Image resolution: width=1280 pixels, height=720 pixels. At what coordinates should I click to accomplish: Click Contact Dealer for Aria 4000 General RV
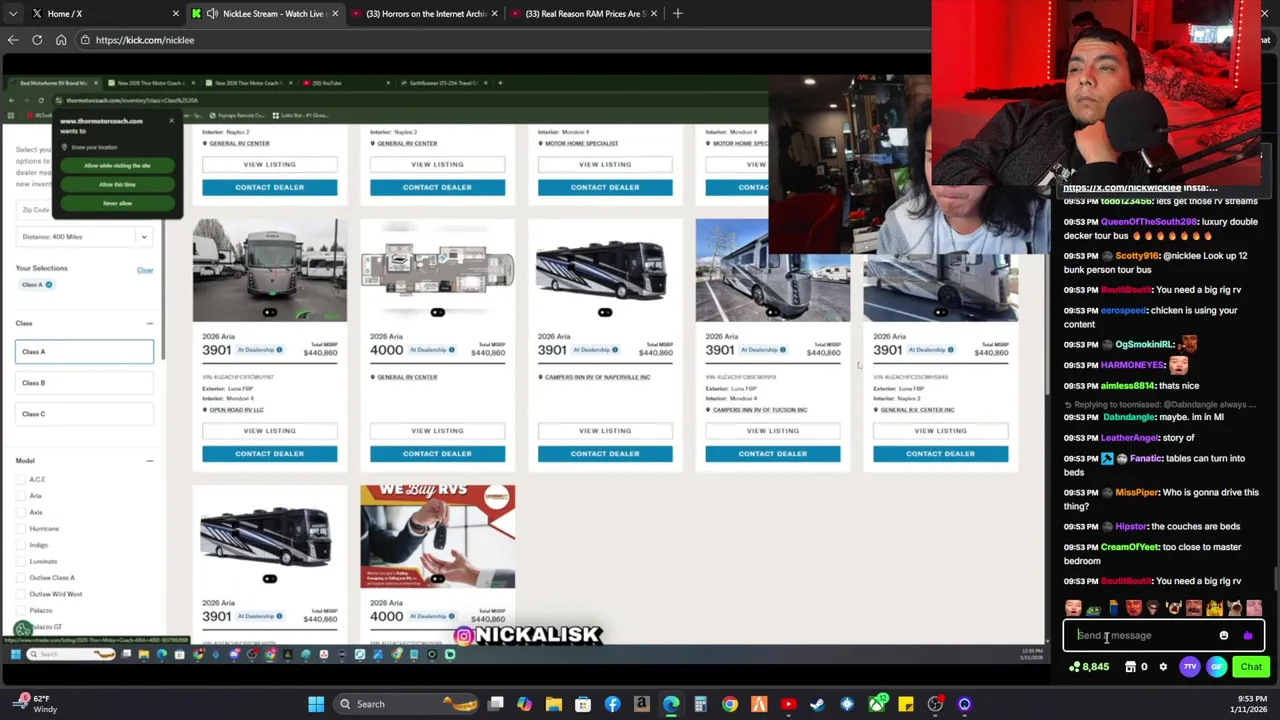tap(437, 454)
